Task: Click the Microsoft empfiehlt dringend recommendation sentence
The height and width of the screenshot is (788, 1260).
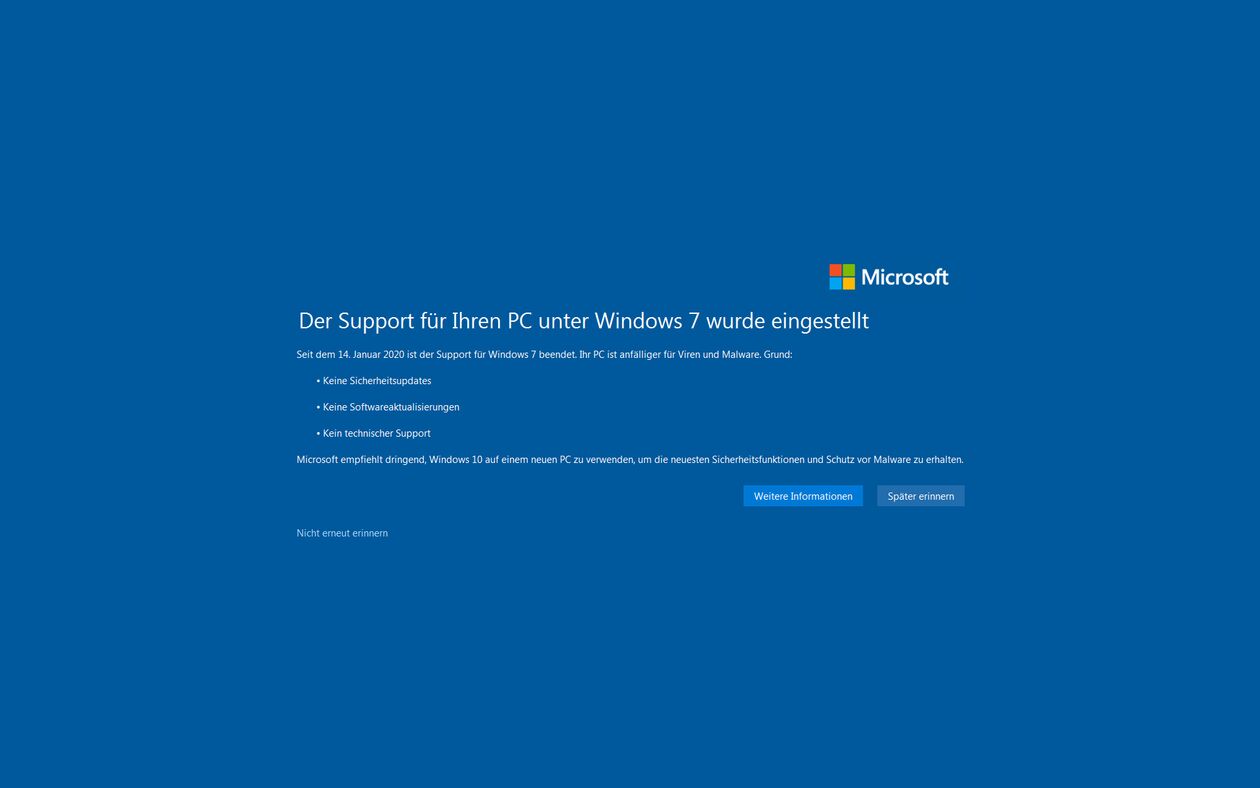Action: [630, 460]
